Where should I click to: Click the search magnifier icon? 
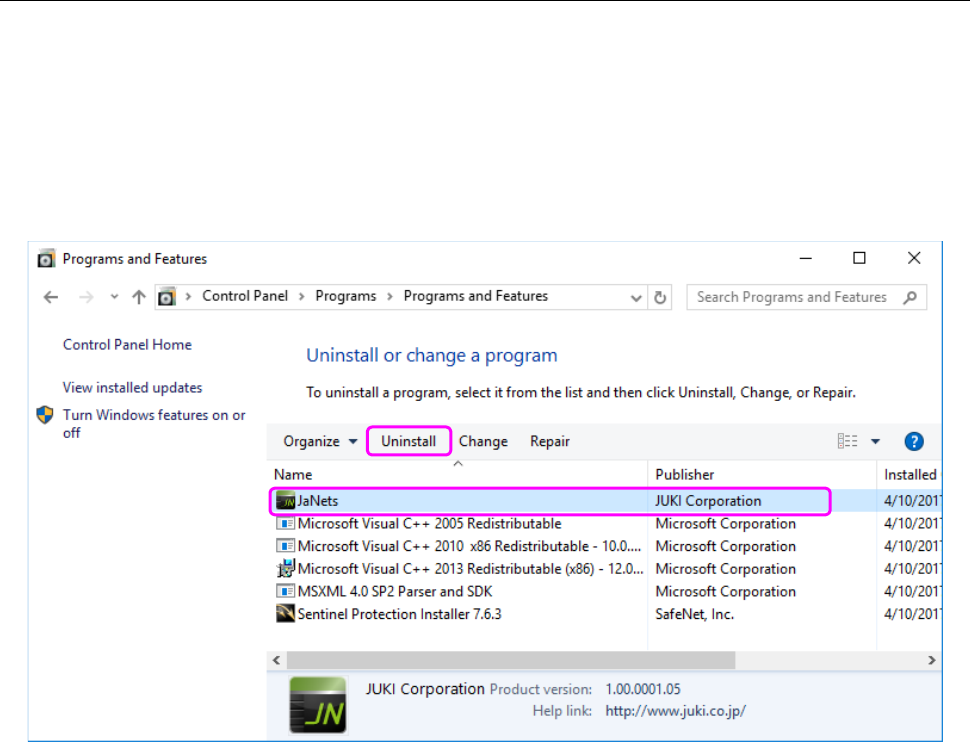tap(910, 298)
